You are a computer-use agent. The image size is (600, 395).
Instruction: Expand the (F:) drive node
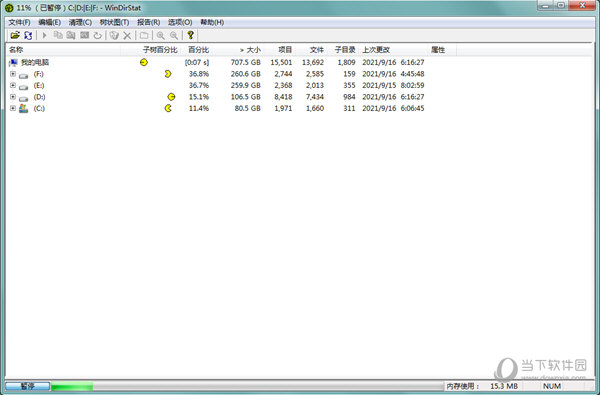[13, 74]
